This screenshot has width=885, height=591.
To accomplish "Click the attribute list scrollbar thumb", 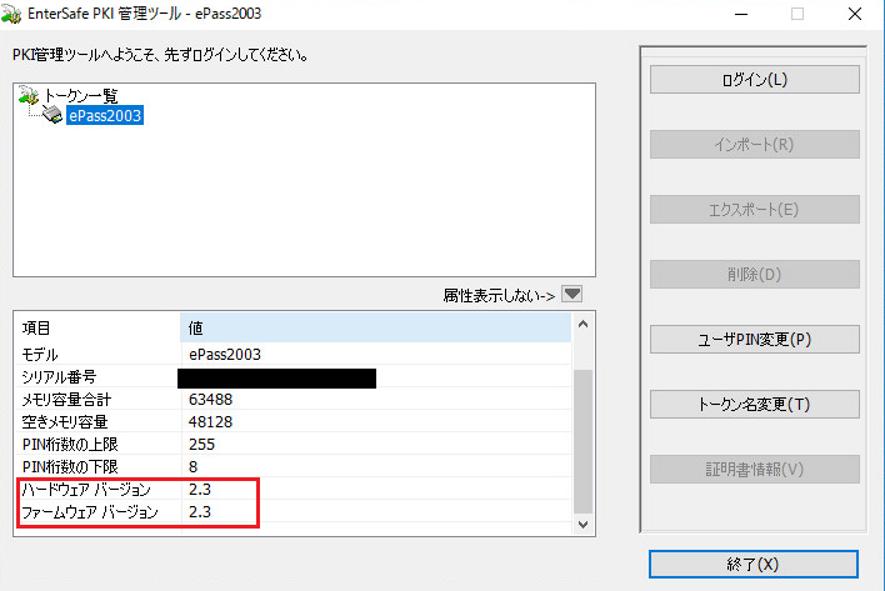I will point(583,440).
